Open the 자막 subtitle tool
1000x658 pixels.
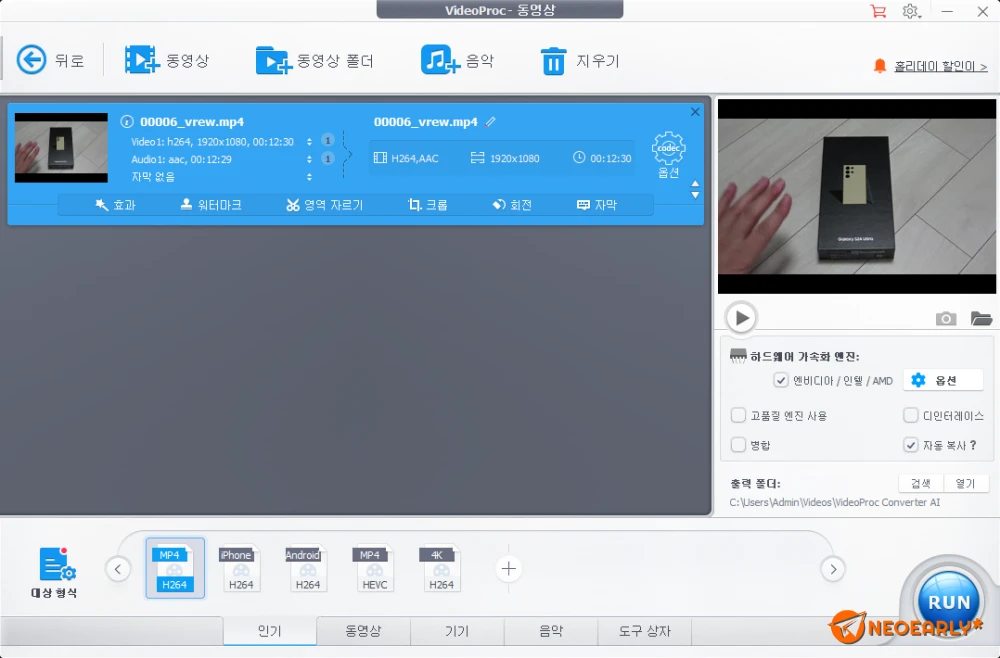597,205
